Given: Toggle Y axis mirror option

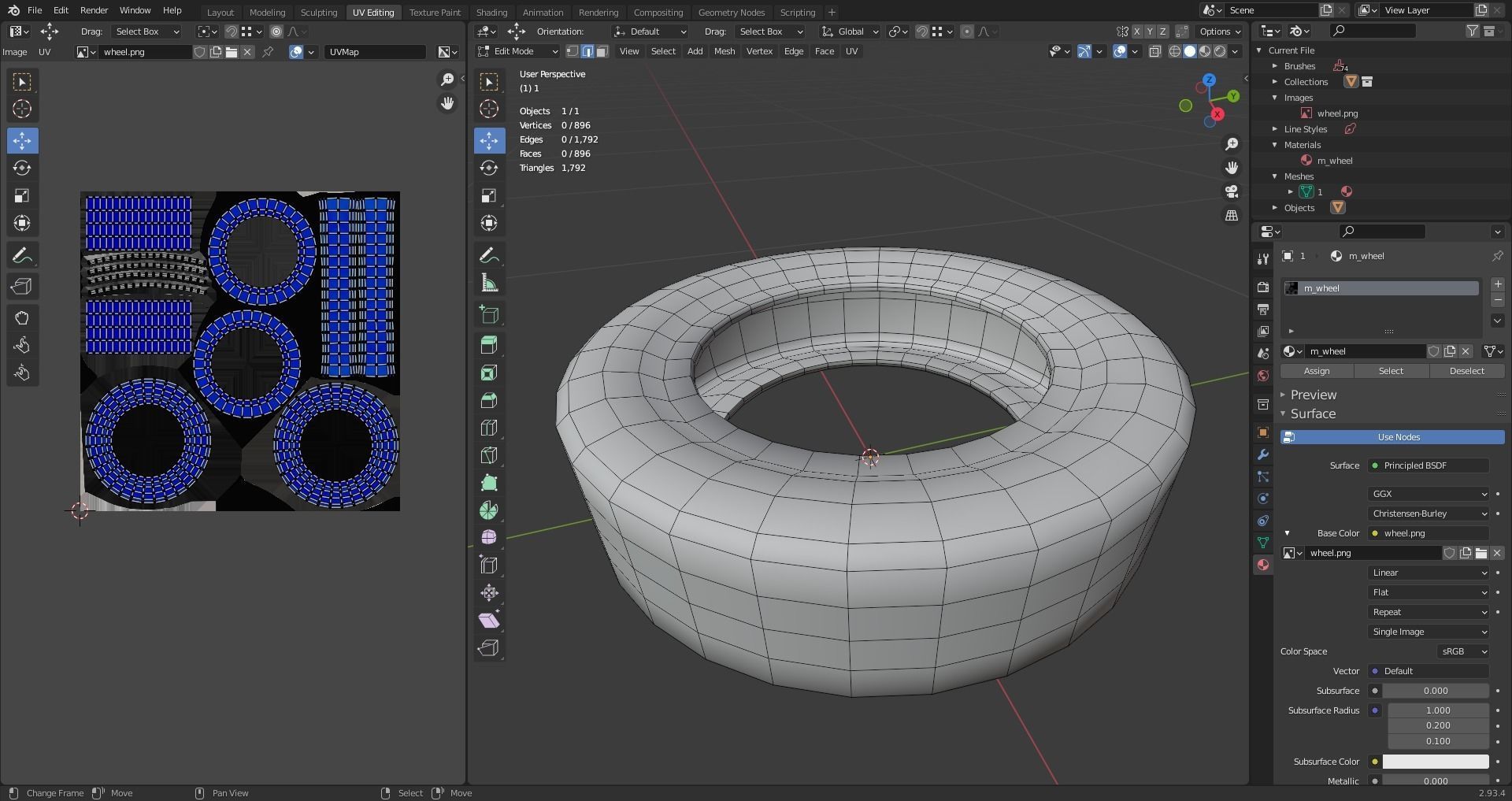Looking at the screenshot, I should [x=1150, y=32].
